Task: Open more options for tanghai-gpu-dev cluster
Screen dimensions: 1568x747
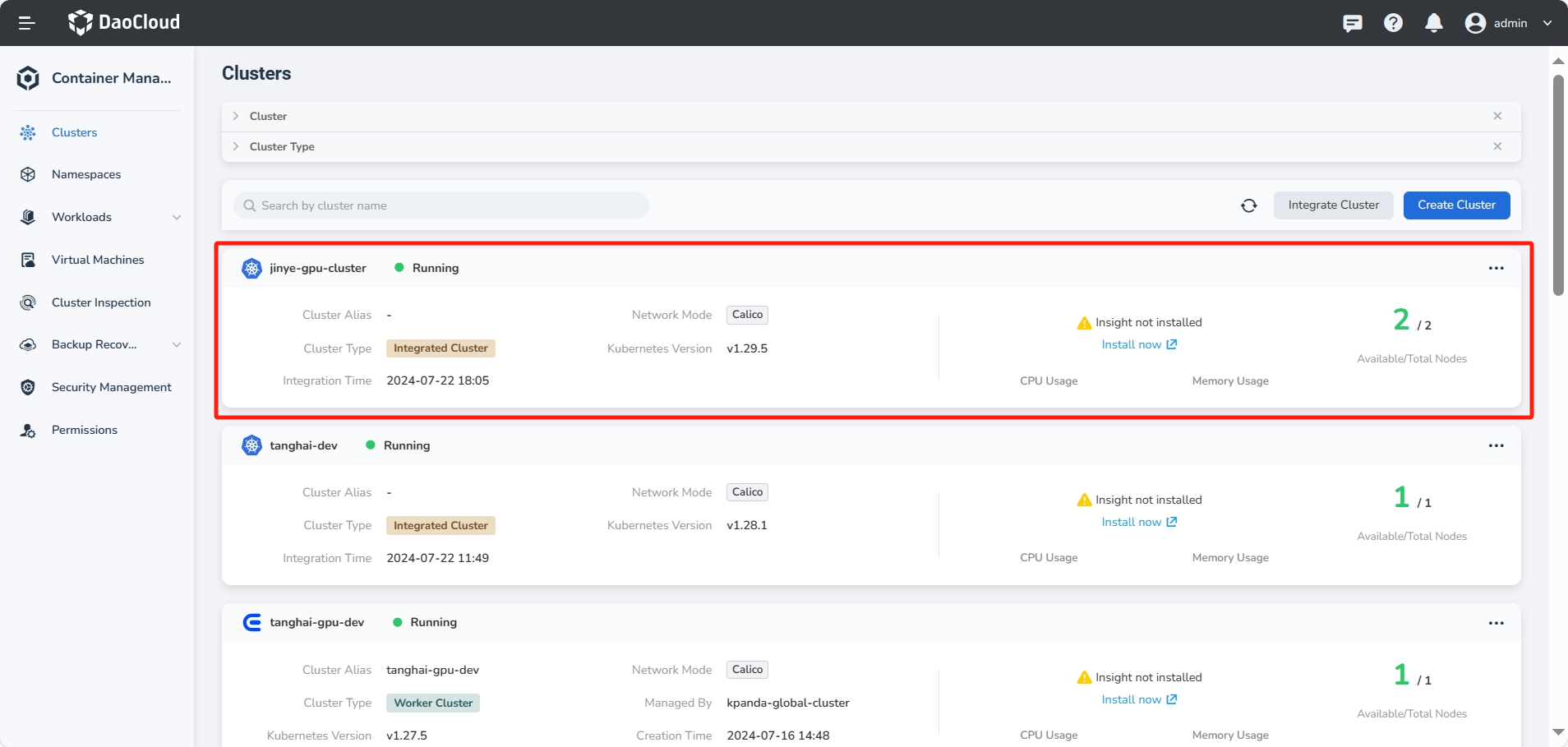Action: click(x=1496, y=623)
